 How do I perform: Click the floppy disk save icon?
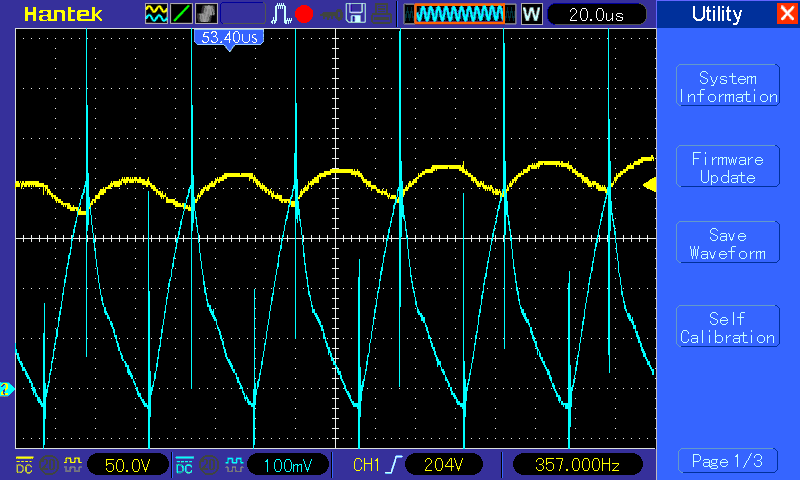[x=356, y=14]
